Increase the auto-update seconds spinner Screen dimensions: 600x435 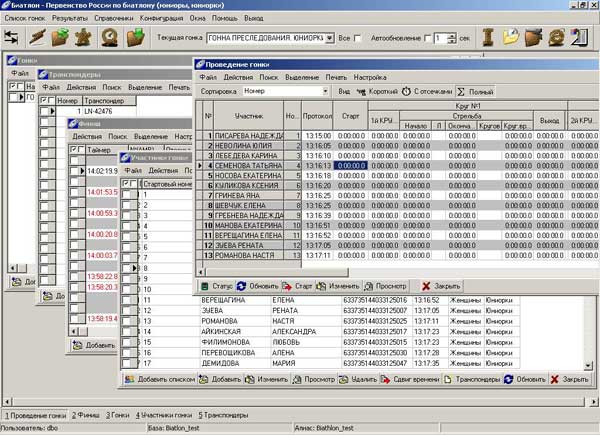(x=452, y=36)
